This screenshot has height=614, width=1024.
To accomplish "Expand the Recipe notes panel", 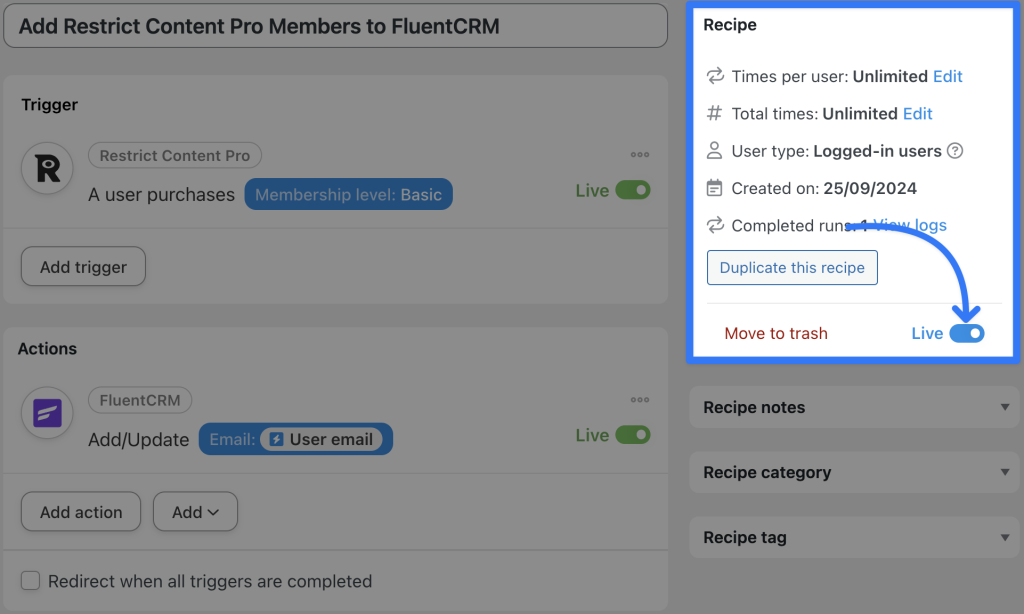I will pyautogui.click(x=853, y=407).
